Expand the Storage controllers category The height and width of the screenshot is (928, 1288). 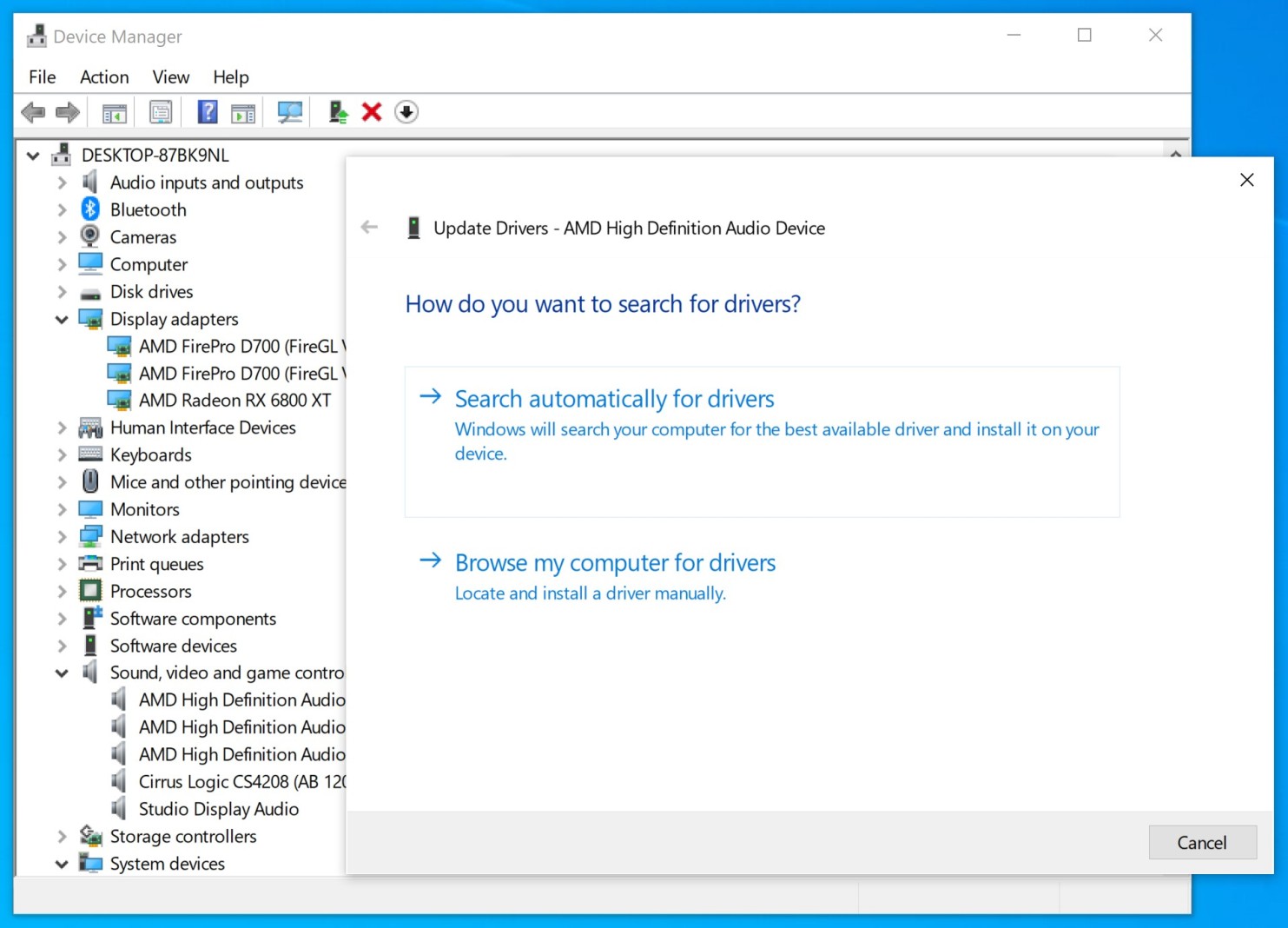[x=62, y=837]
